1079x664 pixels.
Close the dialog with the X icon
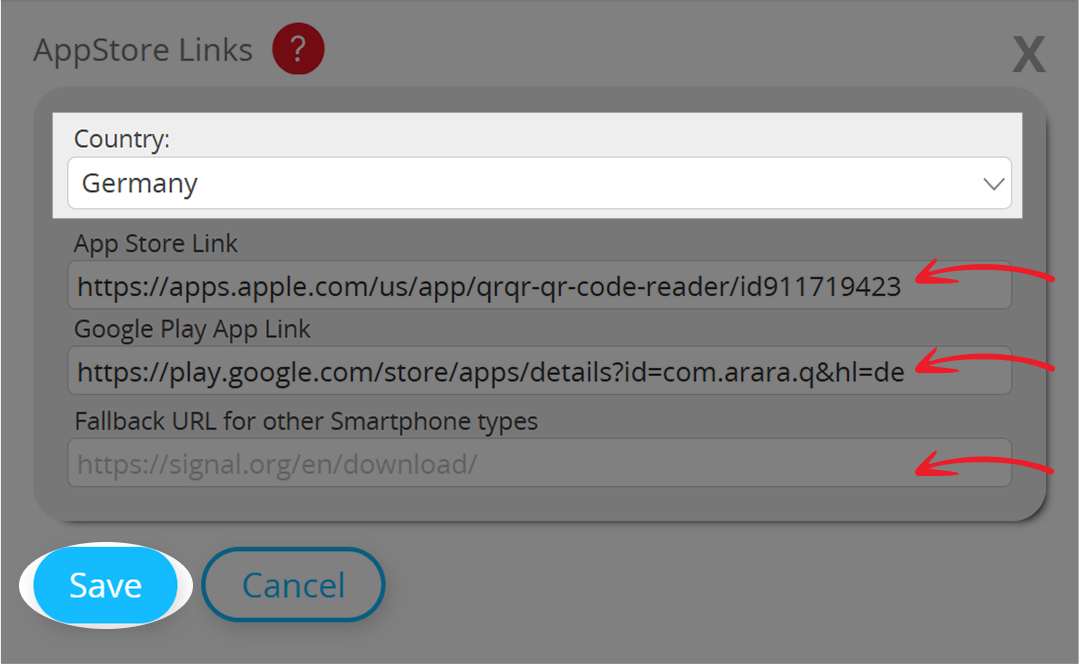(x=1028, y=55)
